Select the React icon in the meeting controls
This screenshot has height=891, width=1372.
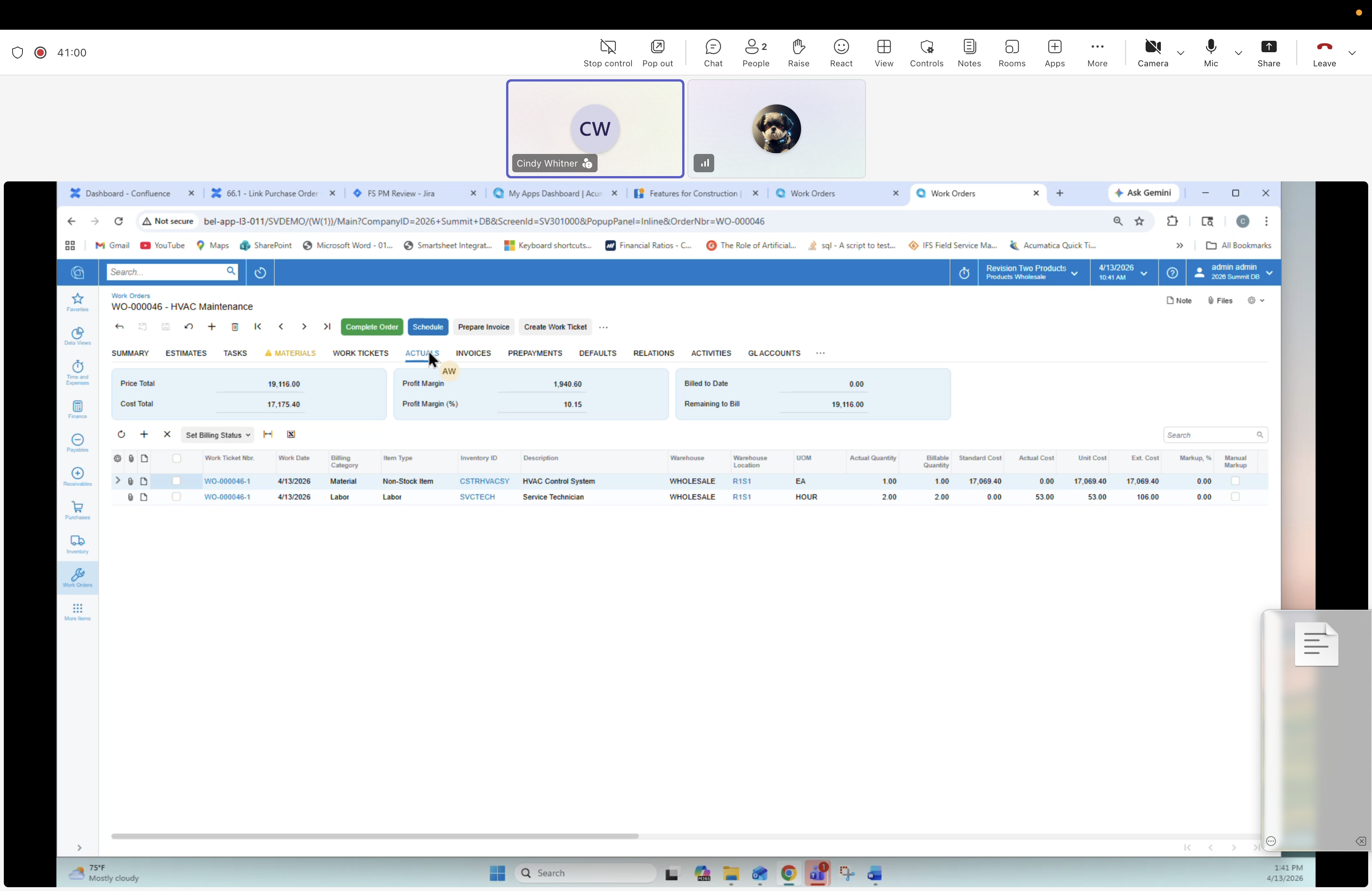click(x=840, y=53)
